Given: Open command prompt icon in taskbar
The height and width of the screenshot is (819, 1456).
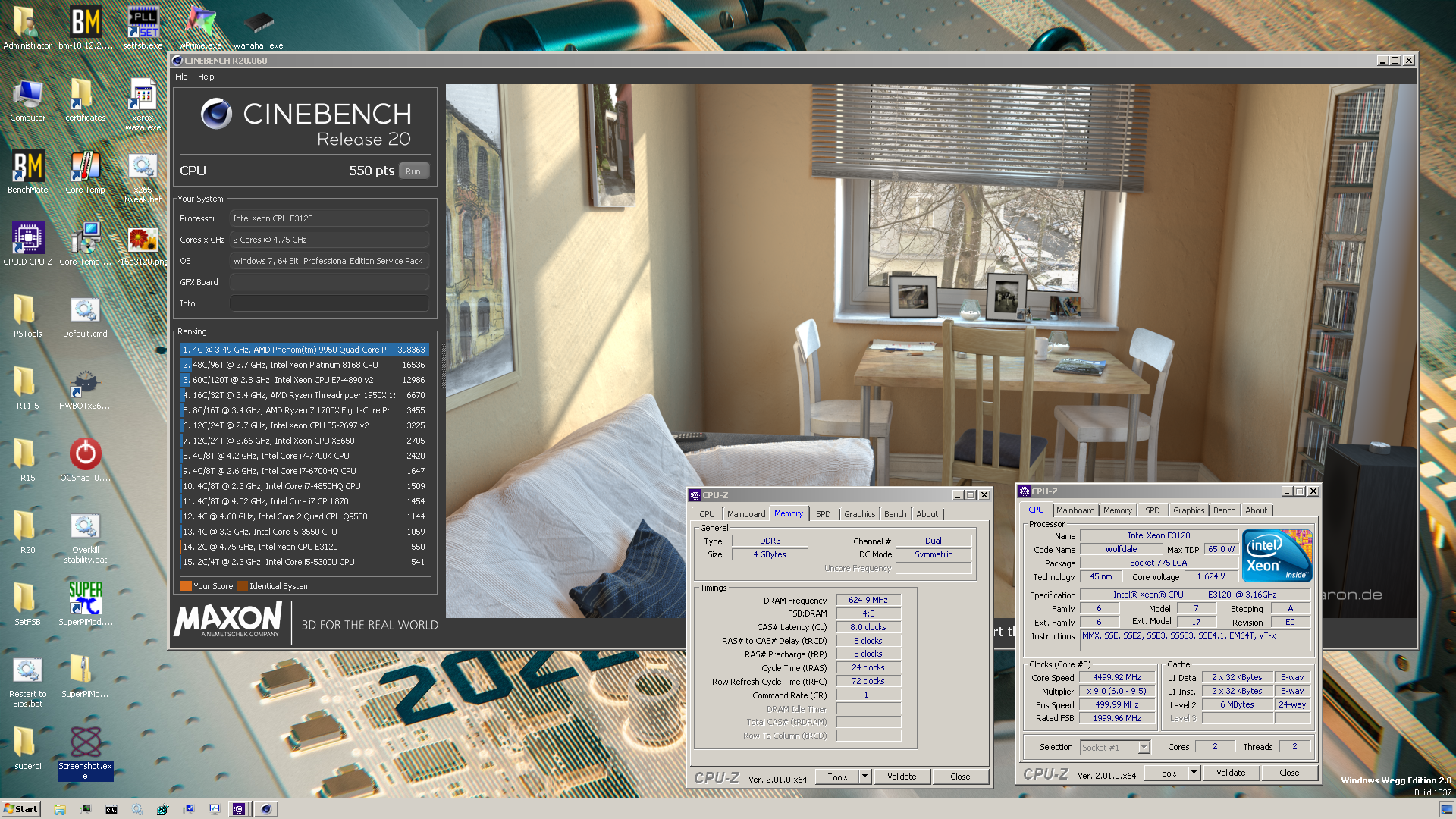Looking at the screenshot, I should tap(111, 809).
